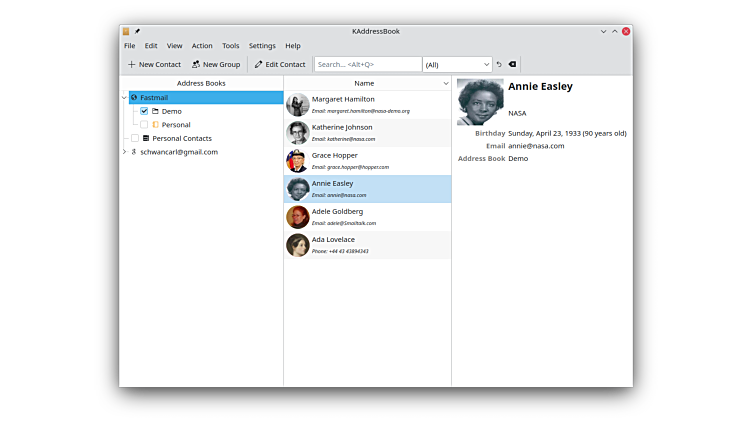Click the Fastmail globe icon
Viewport: 752px width, 423px height.
[x=134, y=98]
